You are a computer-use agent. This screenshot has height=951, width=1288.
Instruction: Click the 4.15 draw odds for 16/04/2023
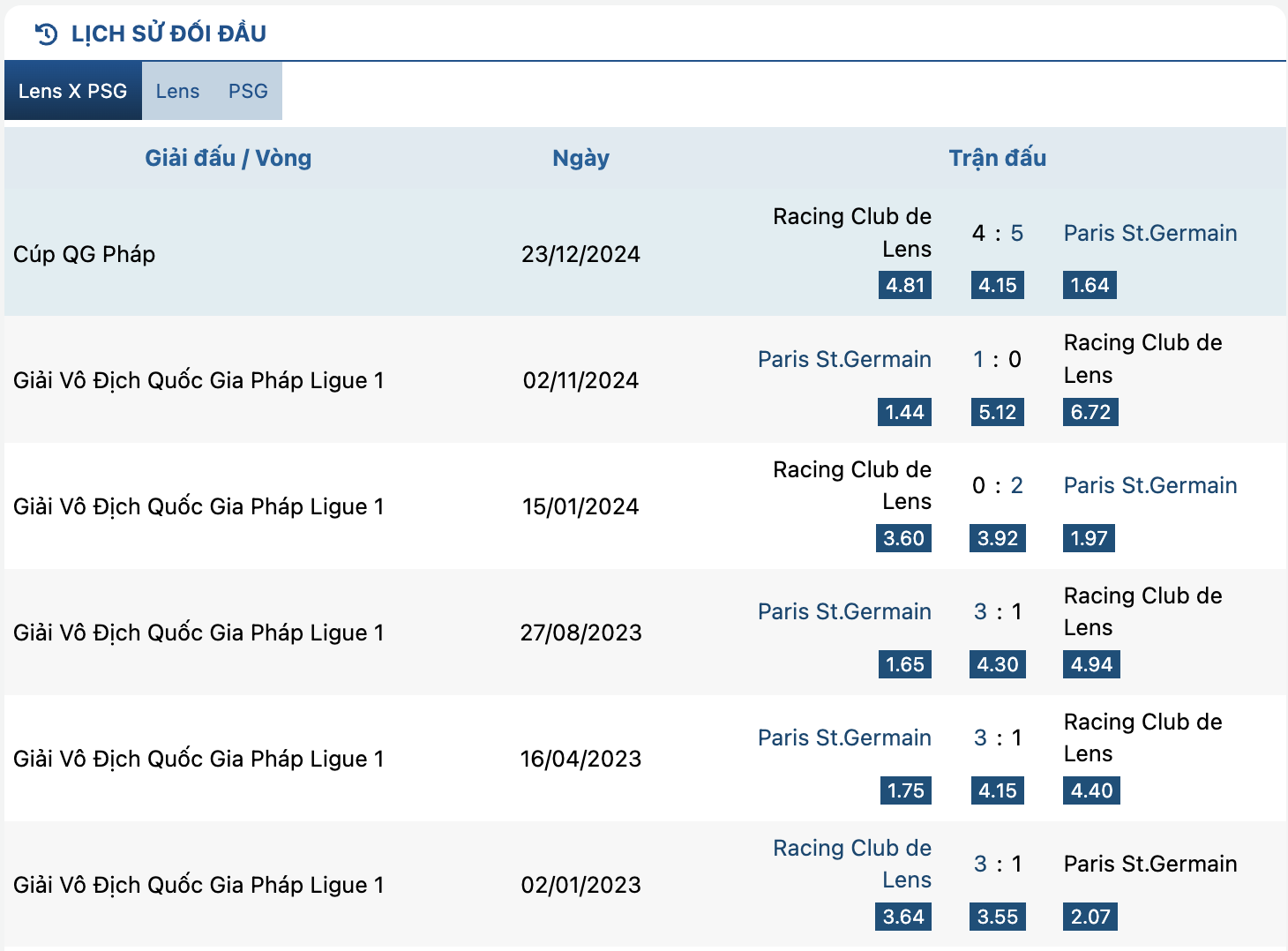coord(998,790)
